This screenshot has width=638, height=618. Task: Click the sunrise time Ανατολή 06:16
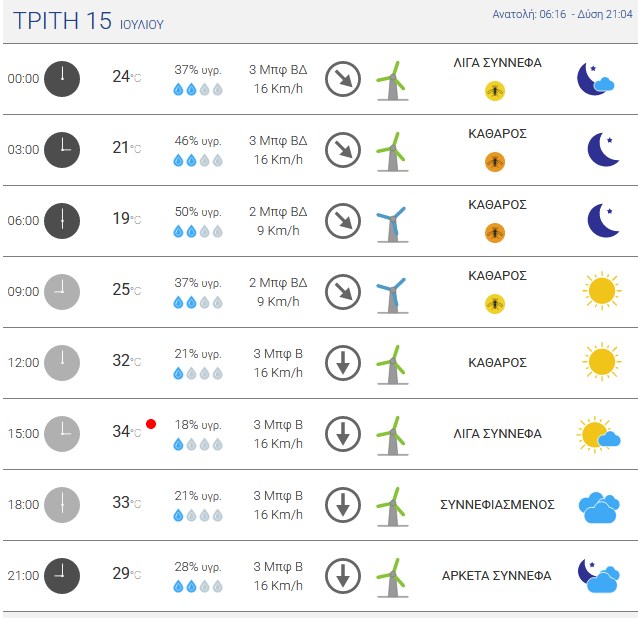[x=530, y=15]
